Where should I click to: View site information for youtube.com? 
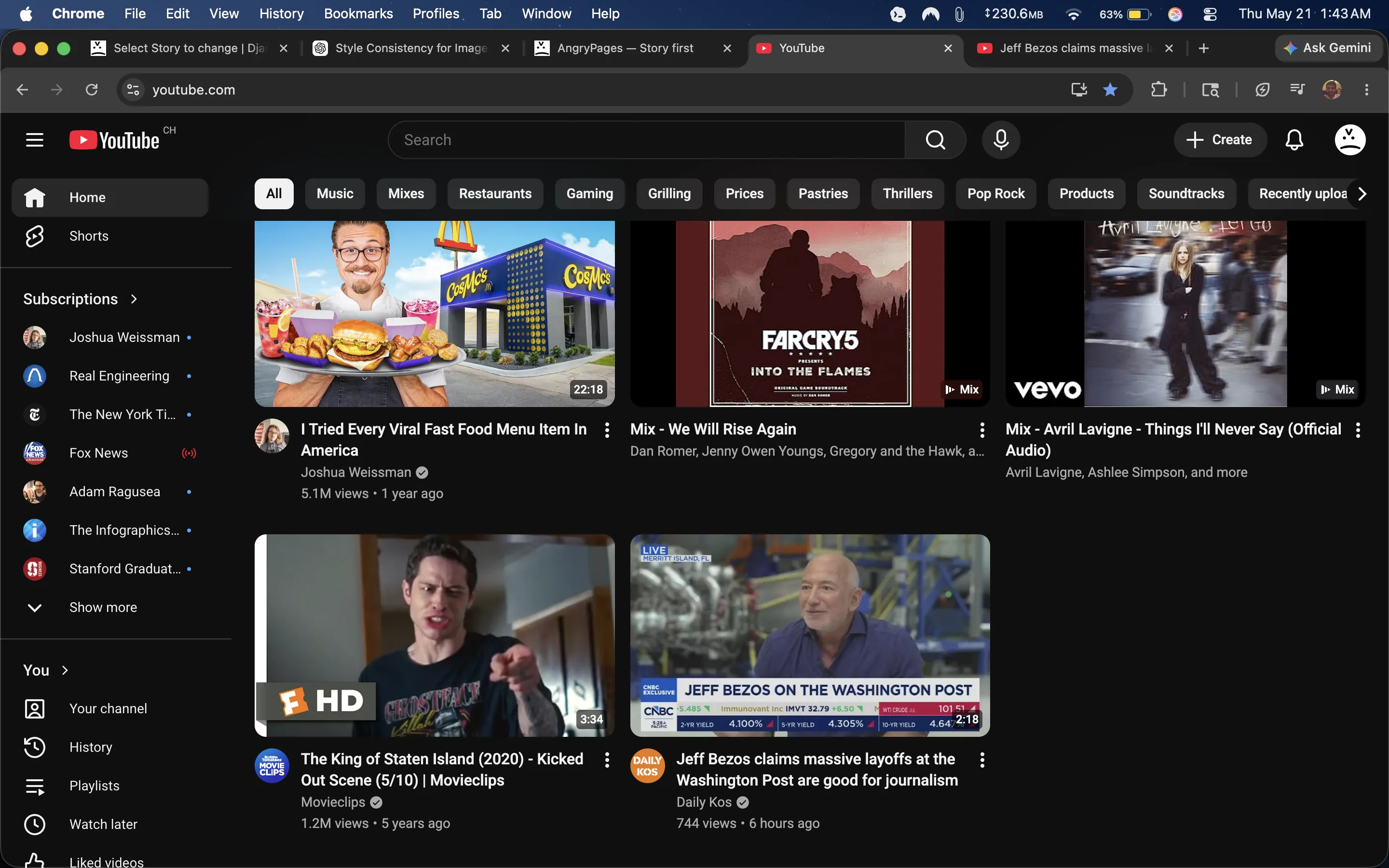click(133, 90)
